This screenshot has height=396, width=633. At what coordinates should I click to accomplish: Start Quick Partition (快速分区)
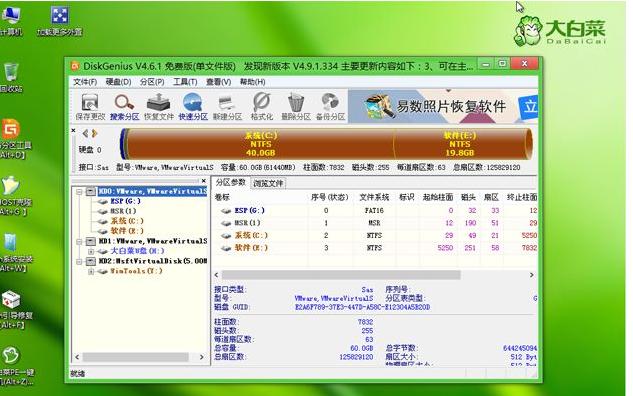point(193,107)
